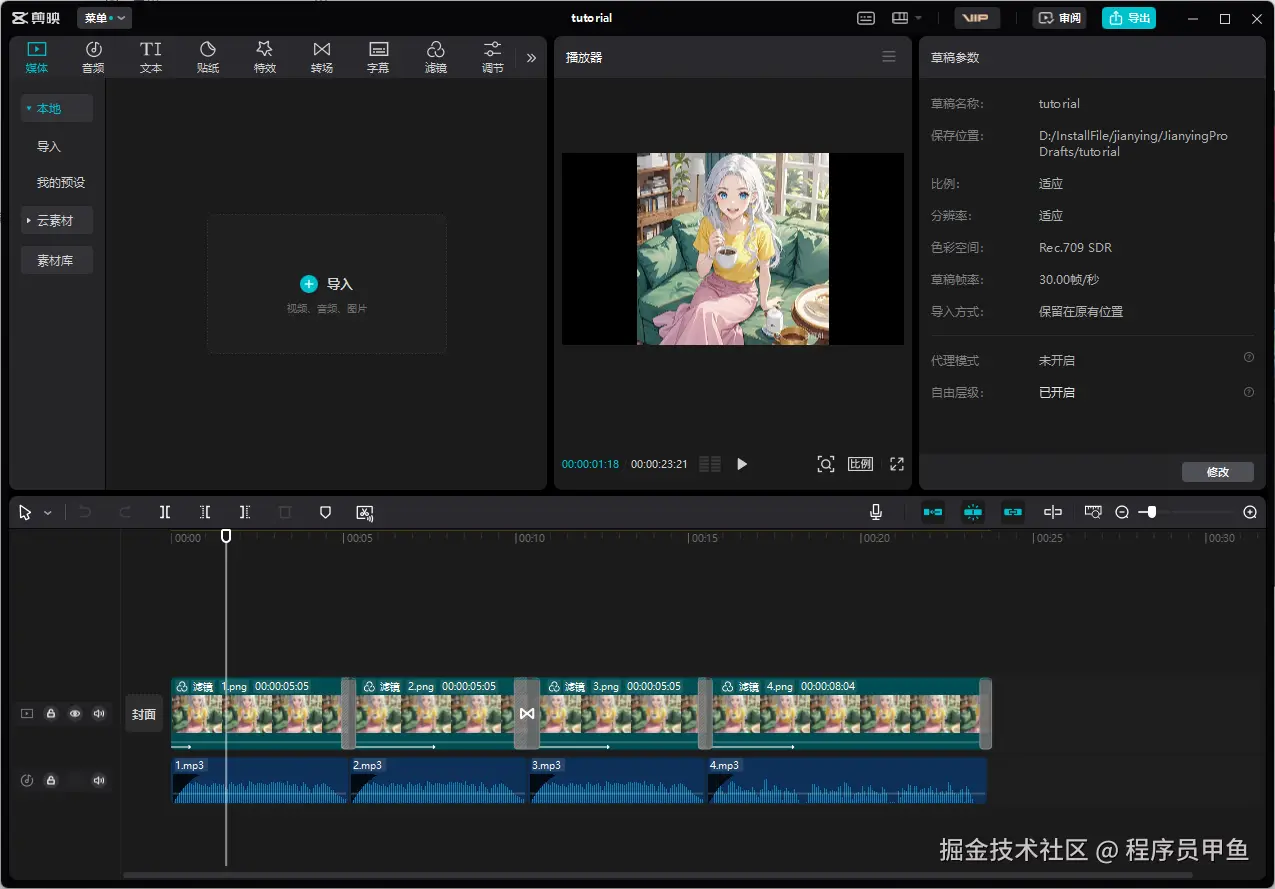Click the fullscreen icon in player
This screenshot has width=1275, height=889.
pyautogui.click(x=897, y=464)
